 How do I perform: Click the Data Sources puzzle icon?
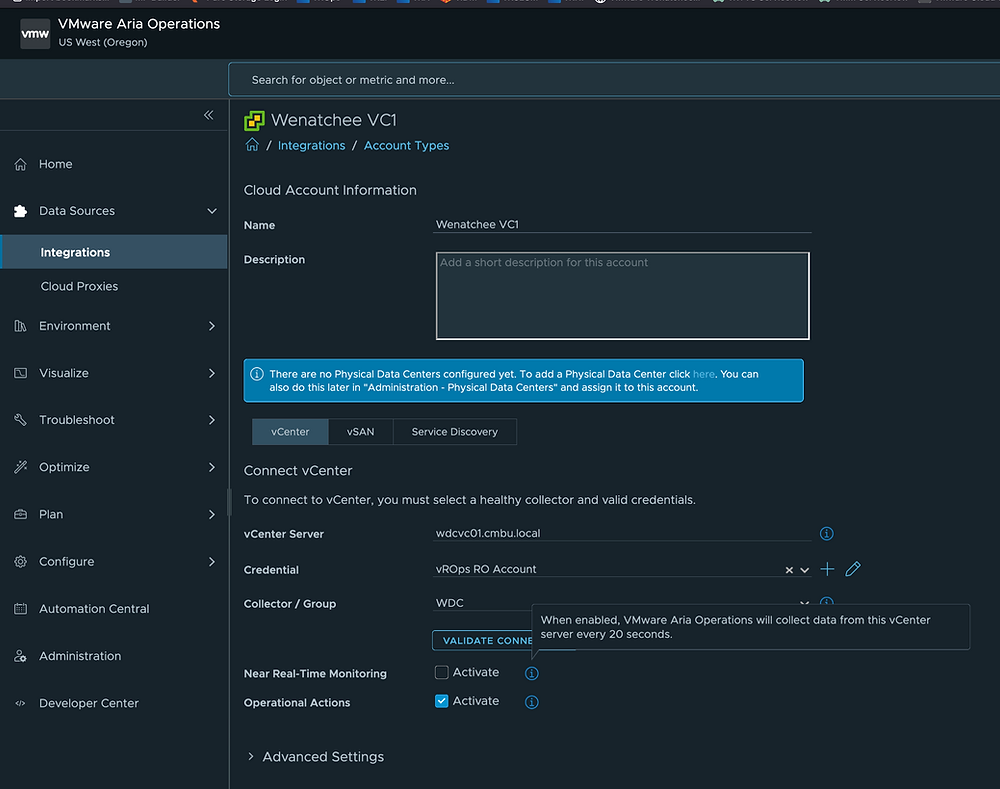coord(20,211)
